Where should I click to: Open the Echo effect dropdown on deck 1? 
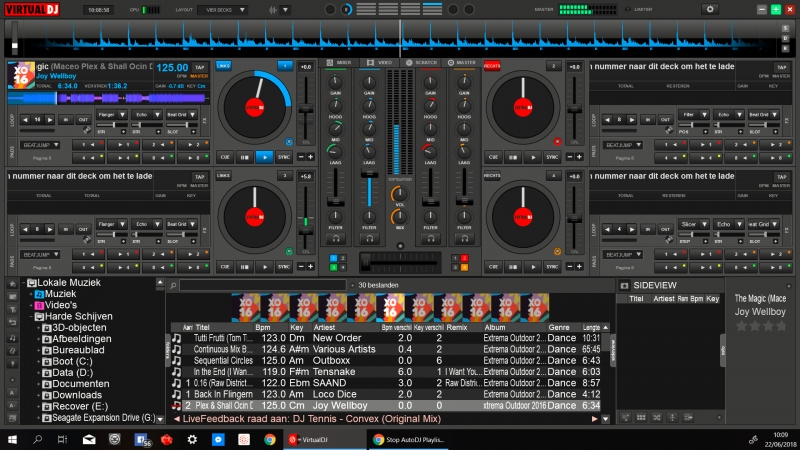coord(147,115)
